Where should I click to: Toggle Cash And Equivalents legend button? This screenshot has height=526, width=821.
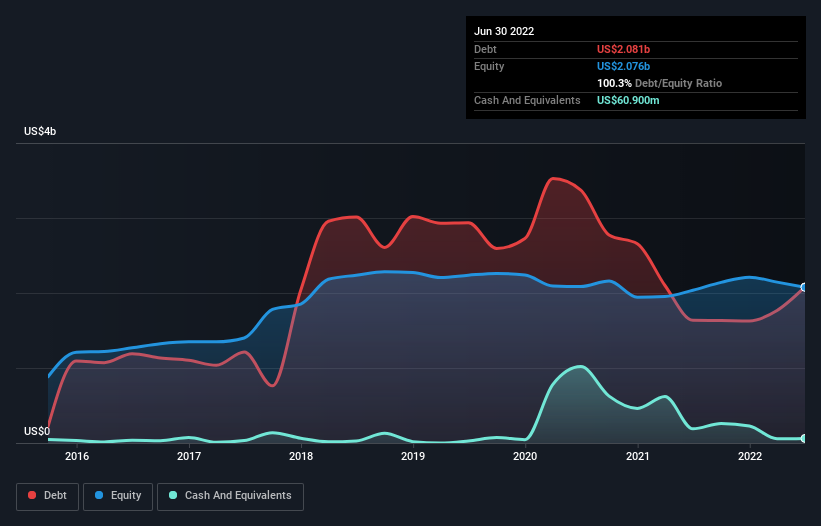(x=230, y=496)
